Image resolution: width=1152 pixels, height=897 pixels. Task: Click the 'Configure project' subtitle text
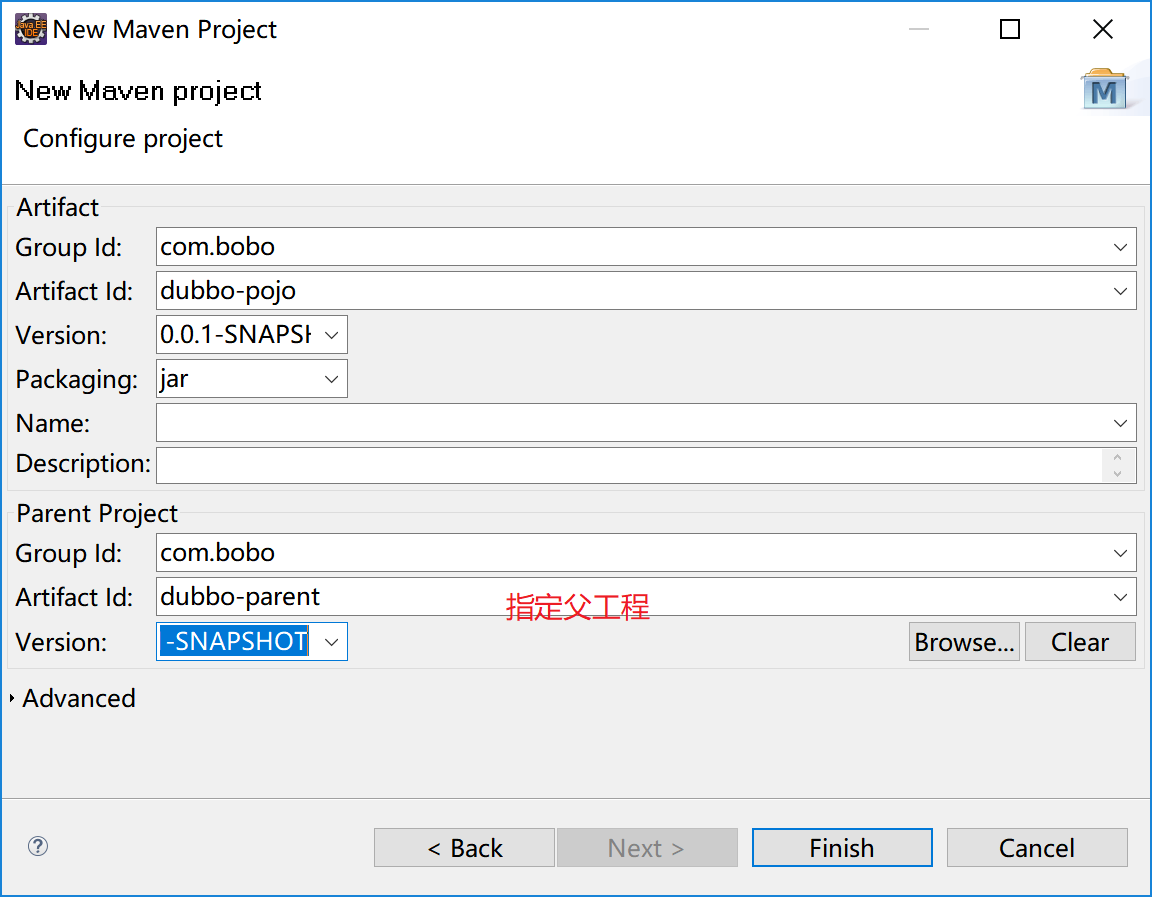[123, 139]
